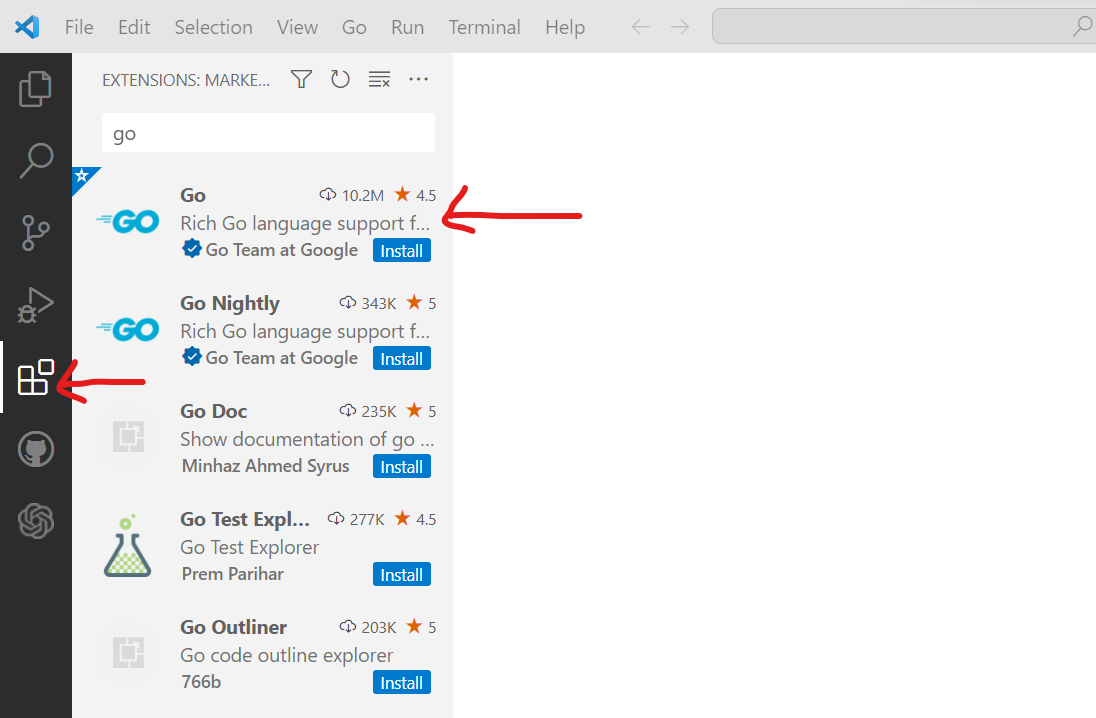Screen dimensions: 1096x718
Task: Open the Source Control view
Action: coord(36,233)
